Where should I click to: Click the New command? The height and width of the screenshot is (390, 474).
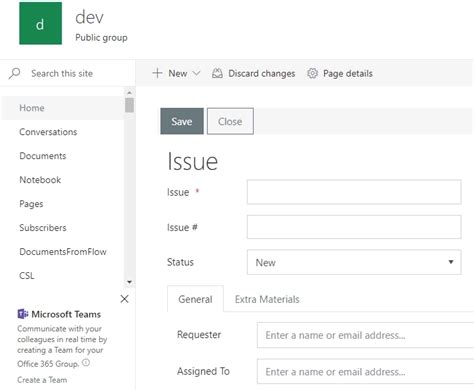coord(178,73)
